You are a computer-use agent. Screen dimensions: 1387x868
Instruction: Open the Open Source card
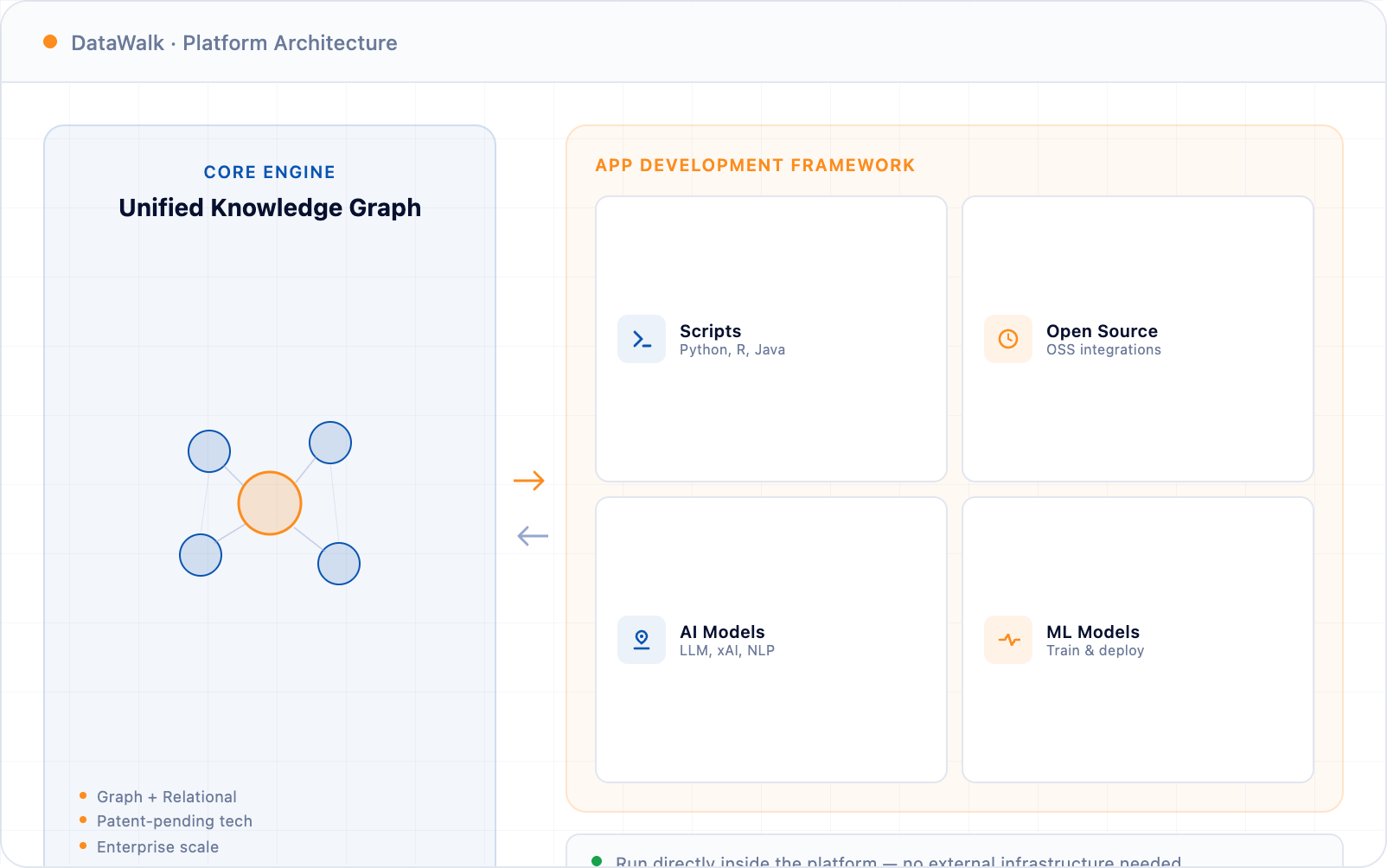click(x=1138, y=339)
